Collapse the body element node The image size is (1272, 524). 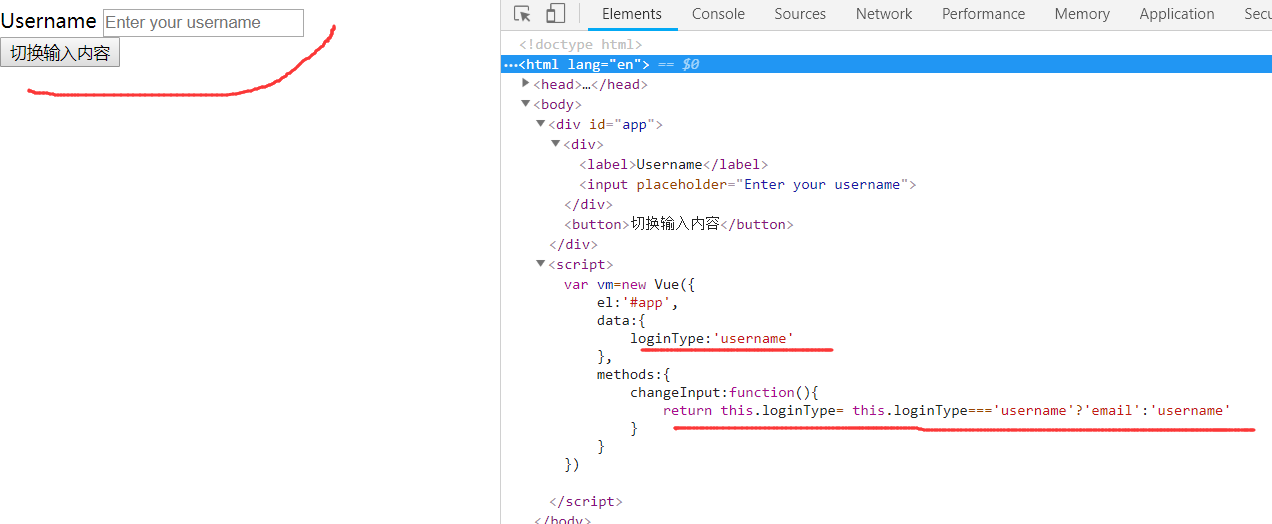(x=526, y=104)
